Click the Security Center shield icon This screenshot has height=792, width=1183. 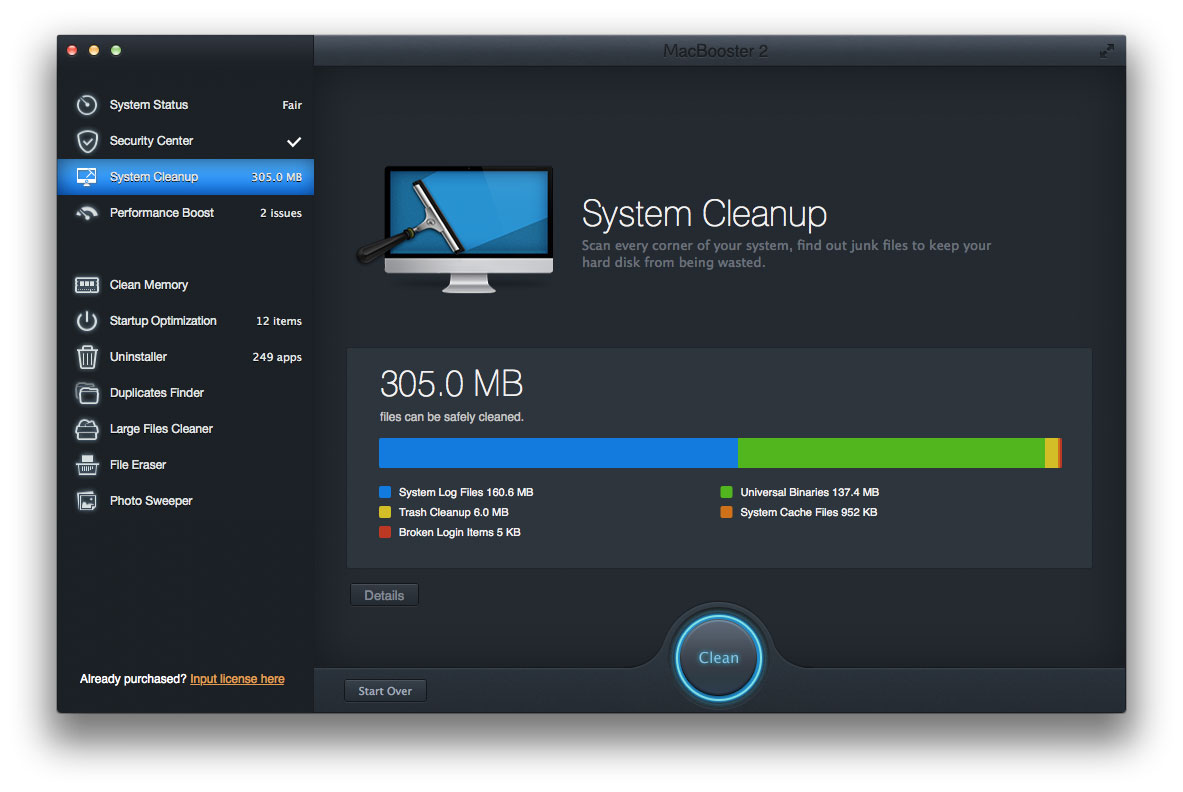87,141
